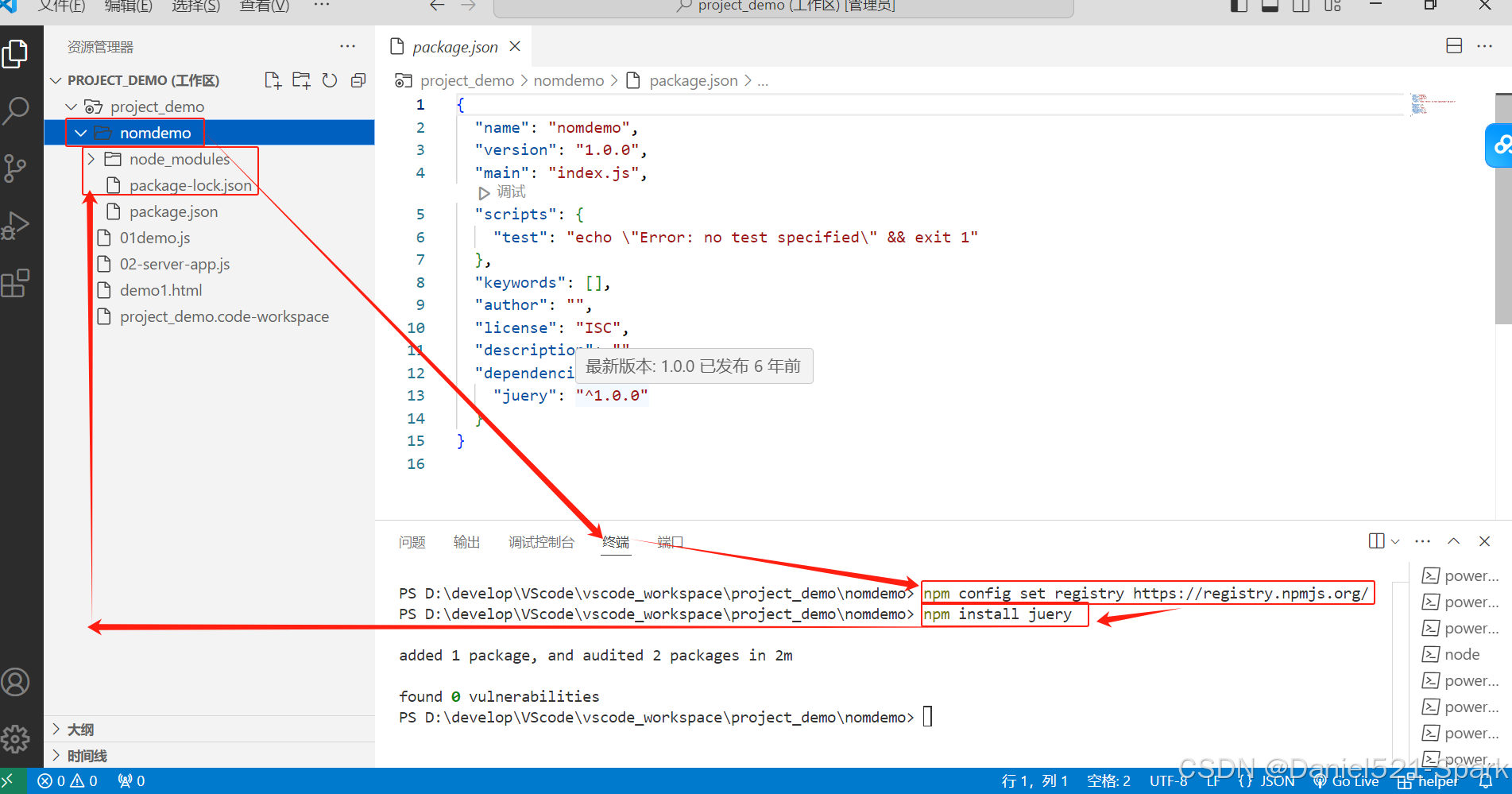
Task: Show errors and warnings in status bar
Action: pos(68,780)
